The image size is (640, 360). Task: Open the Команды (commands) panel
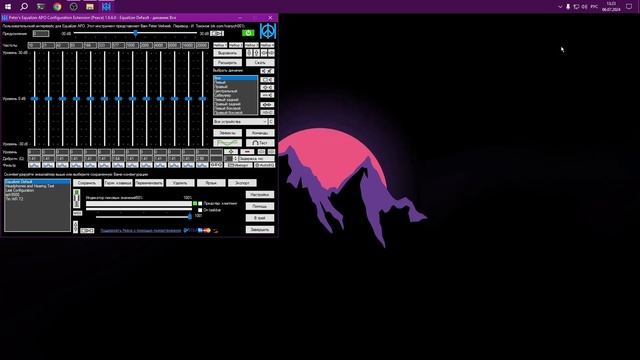[x=260, y=133]
